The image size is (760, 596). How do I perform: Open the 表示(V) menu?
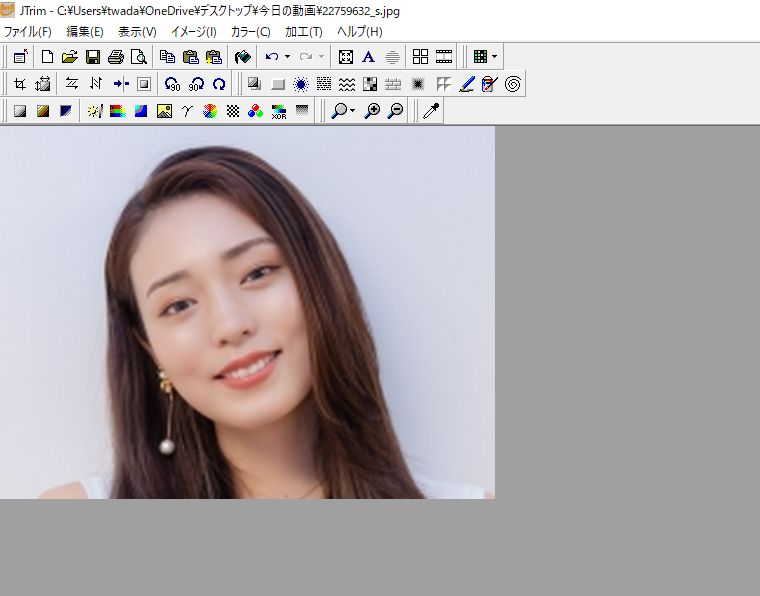coord(137,32)
